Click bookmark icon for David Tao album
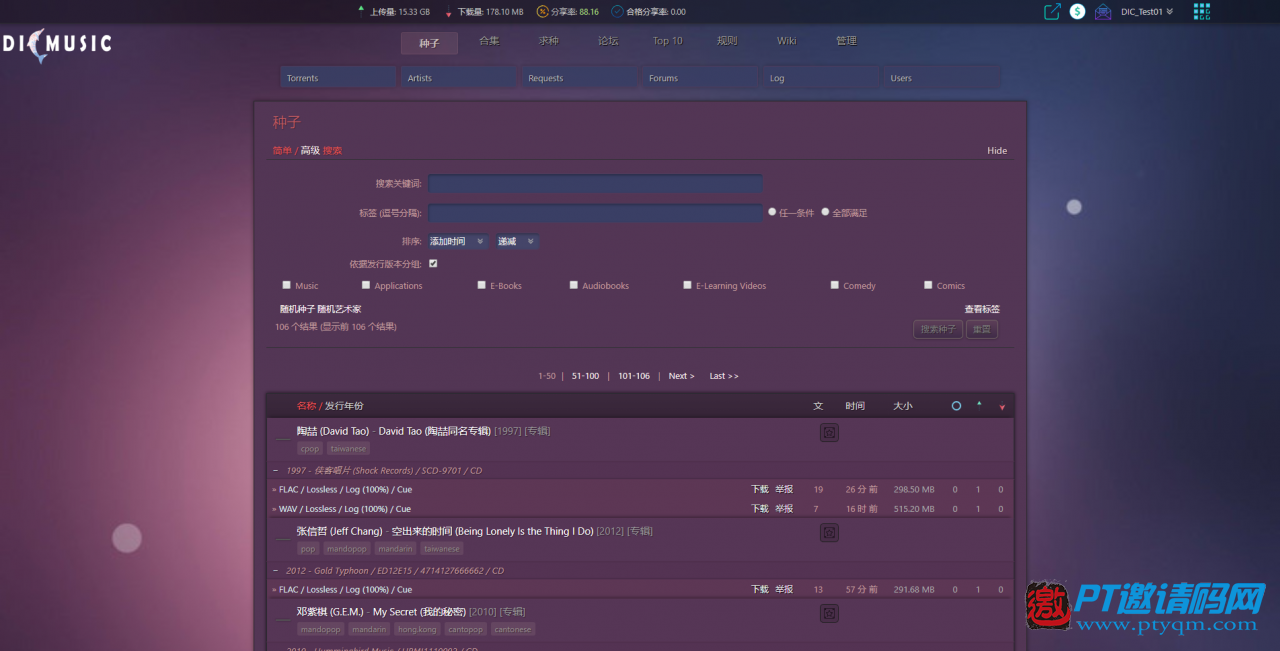1280x651 pixels. click(829, 432)
